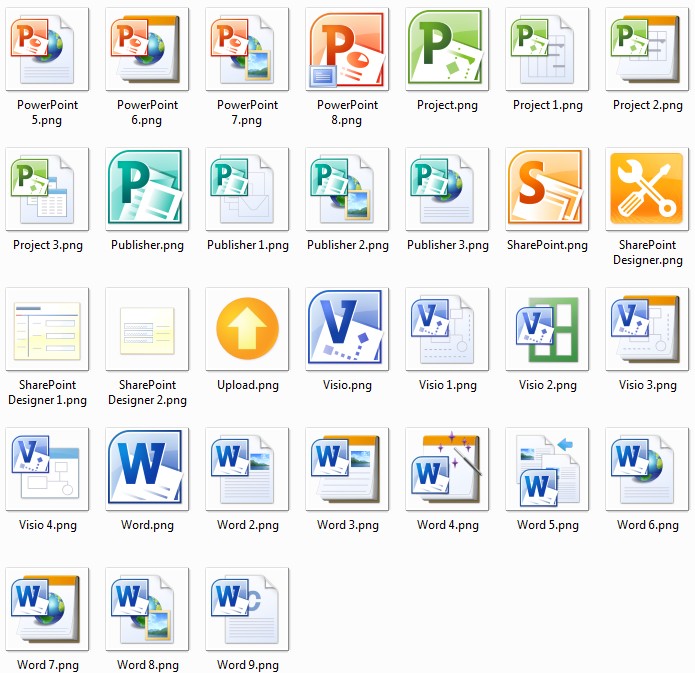Click the 'Word 3.png' file name
Viewport: 695px width, 673px height.
[x=348, y=525]
